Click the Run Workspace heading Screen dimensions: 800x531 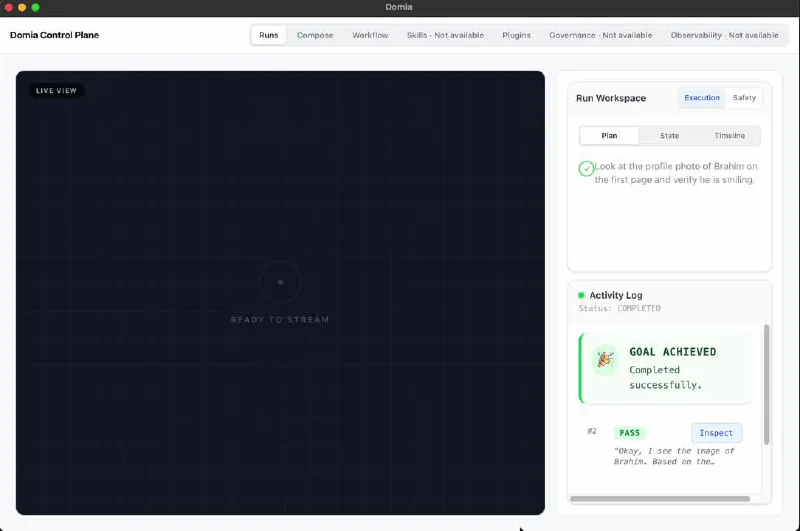tap(611, 98)
